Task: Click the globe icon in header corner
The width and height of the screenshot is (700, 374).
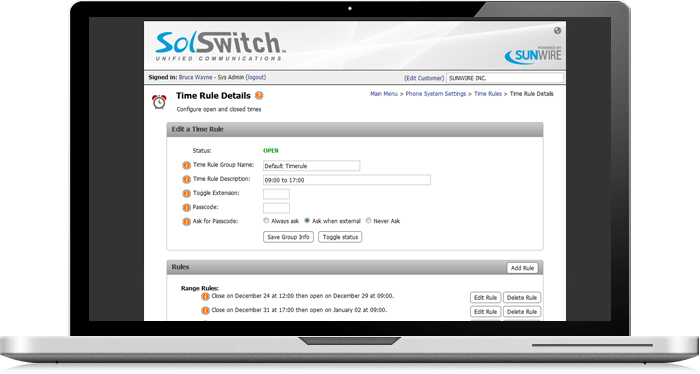Action: pos(558,31)
